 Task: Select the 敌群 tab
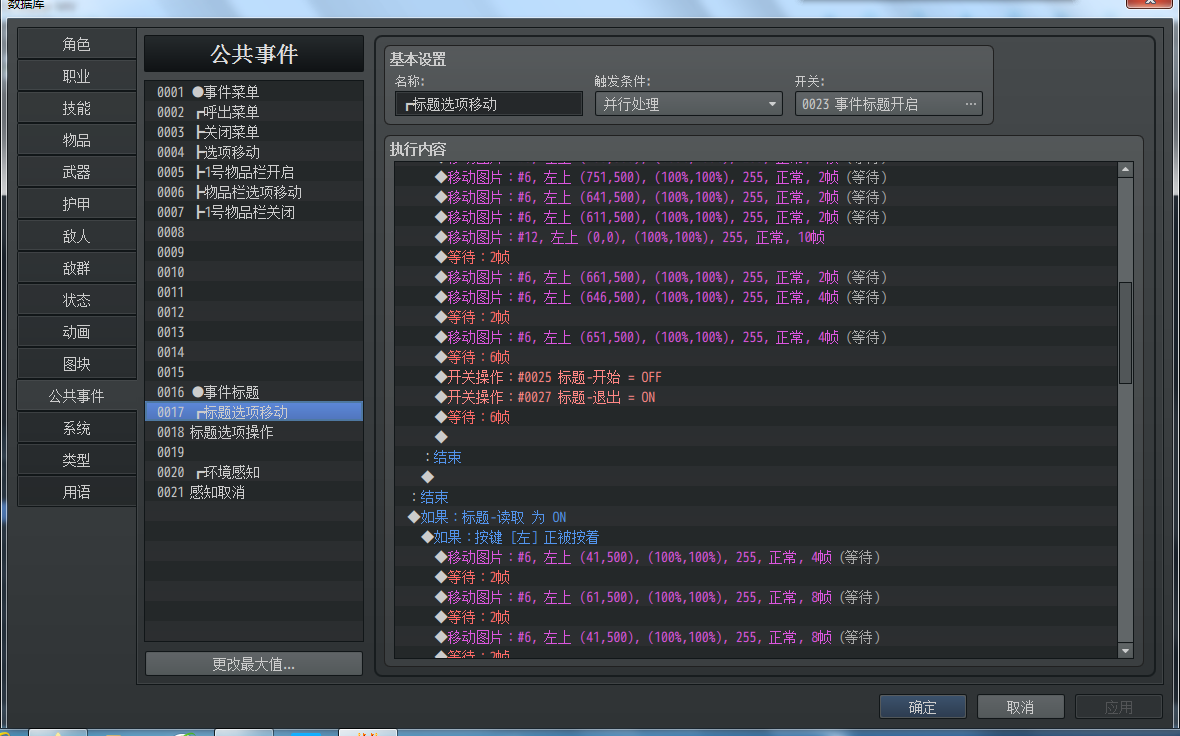pos(77,268)
